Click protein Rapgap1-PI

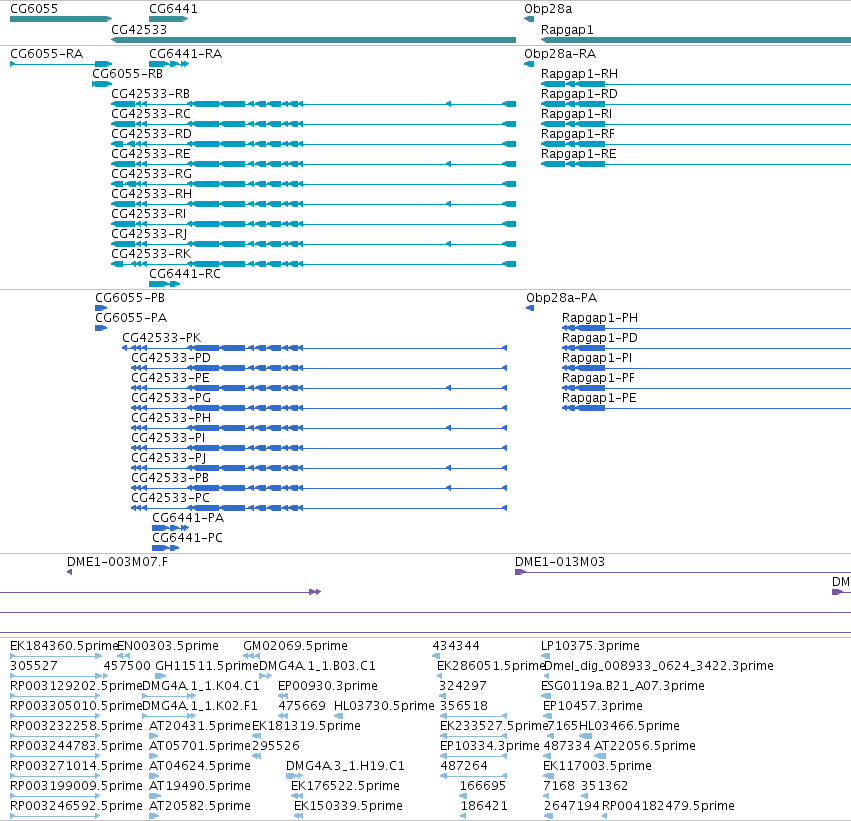597,358
